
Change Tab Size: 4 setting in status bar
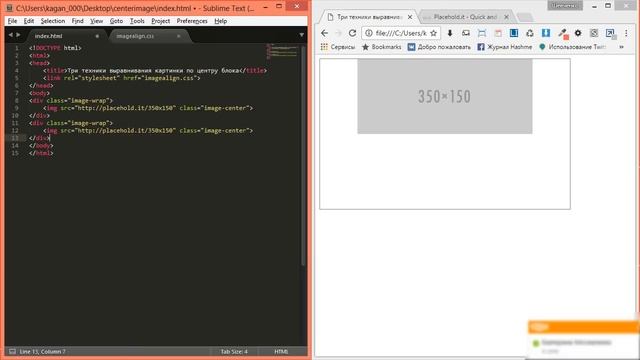234,351
